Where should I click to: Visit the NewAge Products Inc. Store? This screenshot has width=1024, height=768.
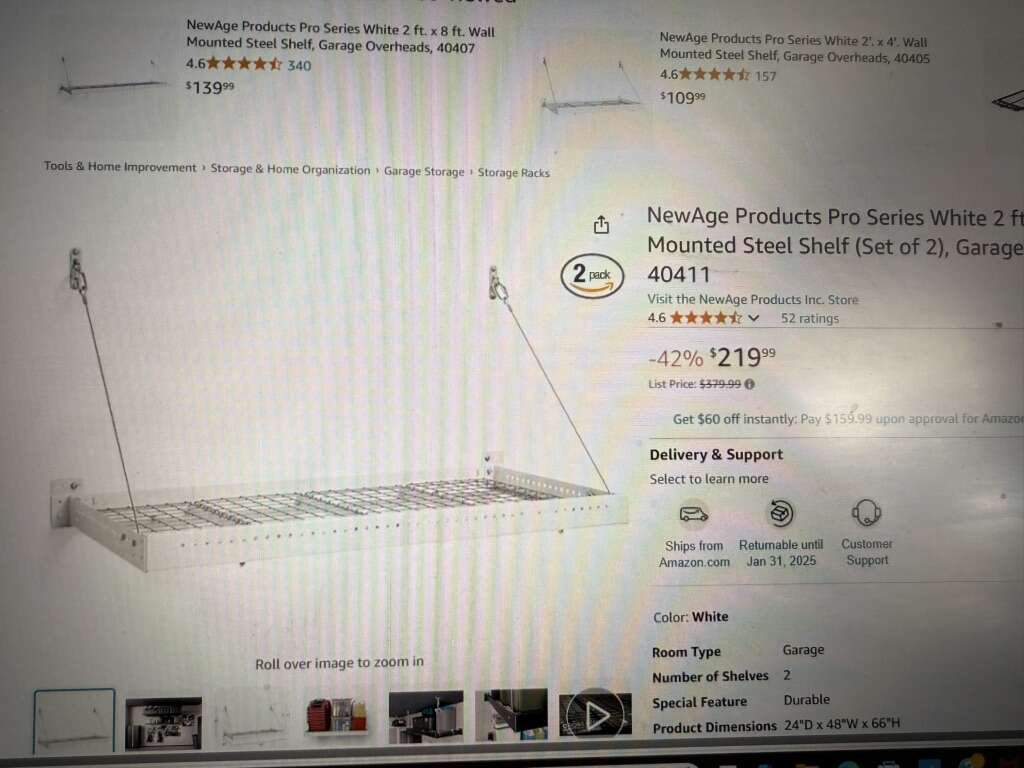752,299
